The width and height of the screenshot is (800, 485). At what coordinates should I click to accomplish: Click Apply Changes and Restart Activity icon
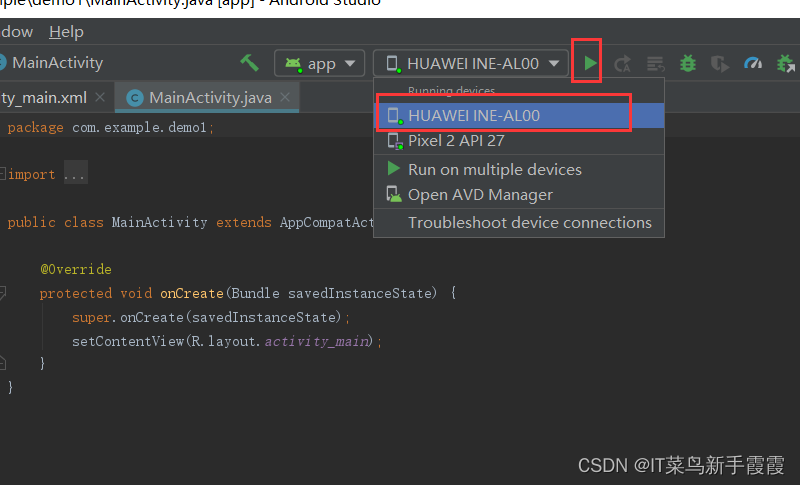(x=622, y=64)
